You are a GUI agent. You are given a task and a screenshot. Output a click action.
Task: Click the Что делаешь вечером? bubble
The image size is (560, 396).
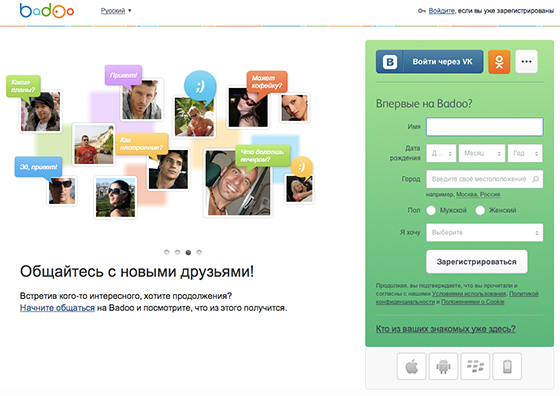tap(262, 156)
